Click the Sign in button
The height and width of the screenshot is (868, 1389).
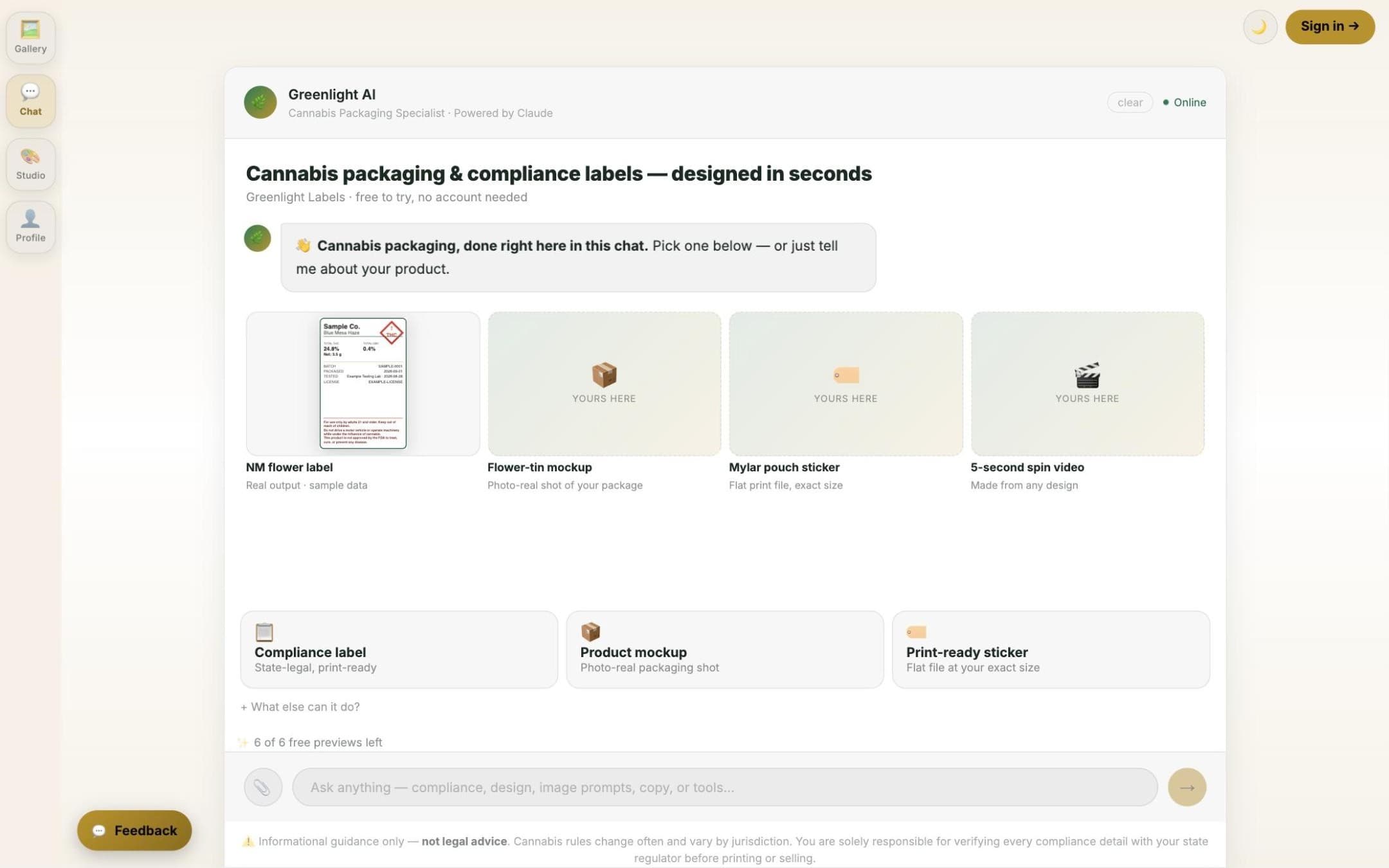coord(1329,27)
